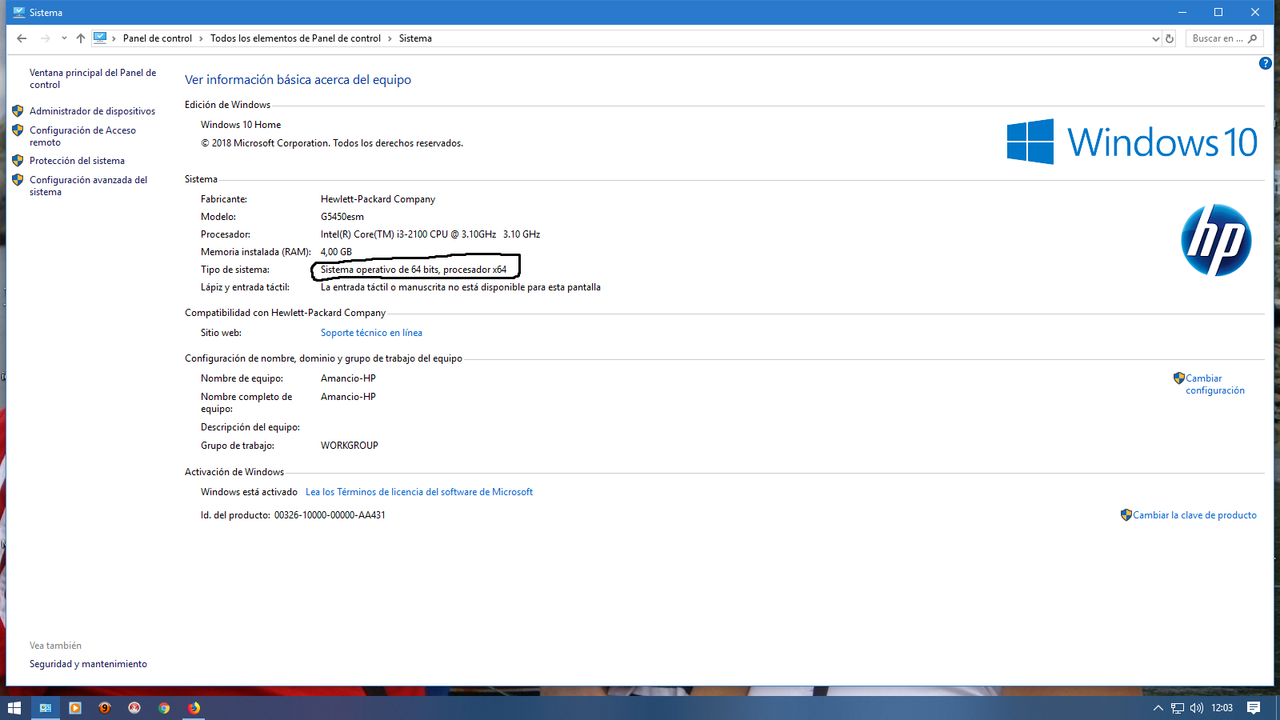This screenshot has height=720, width=1280.
Task: Click the WORKGROUP value
Action: tap(349, 445)
